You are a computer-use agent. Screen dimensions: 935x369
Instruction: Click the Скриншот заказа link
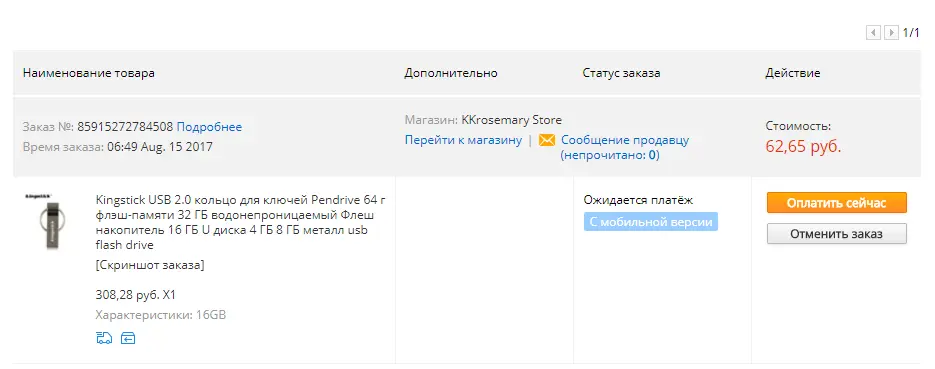(x=150, y=265)
